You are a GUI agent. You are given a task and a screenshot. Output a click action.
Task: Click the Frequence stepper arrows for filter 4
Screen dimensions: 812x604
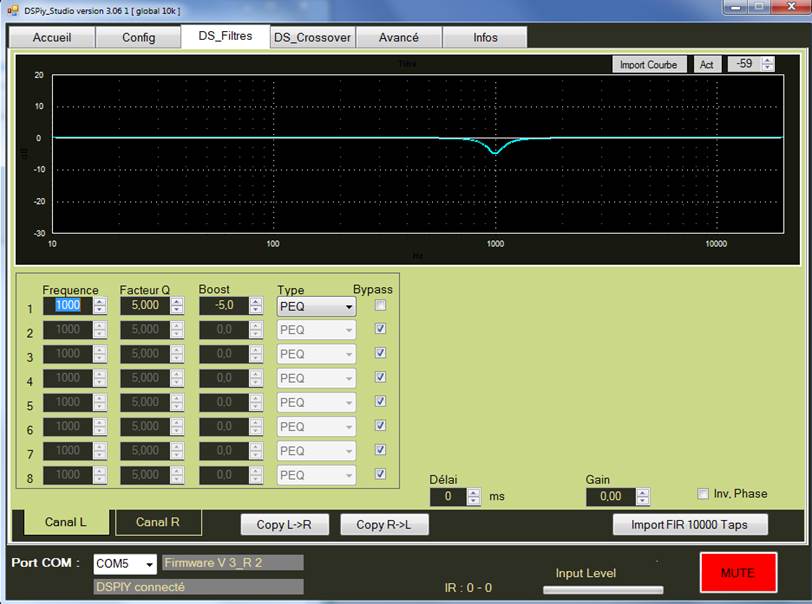point(100,378)
